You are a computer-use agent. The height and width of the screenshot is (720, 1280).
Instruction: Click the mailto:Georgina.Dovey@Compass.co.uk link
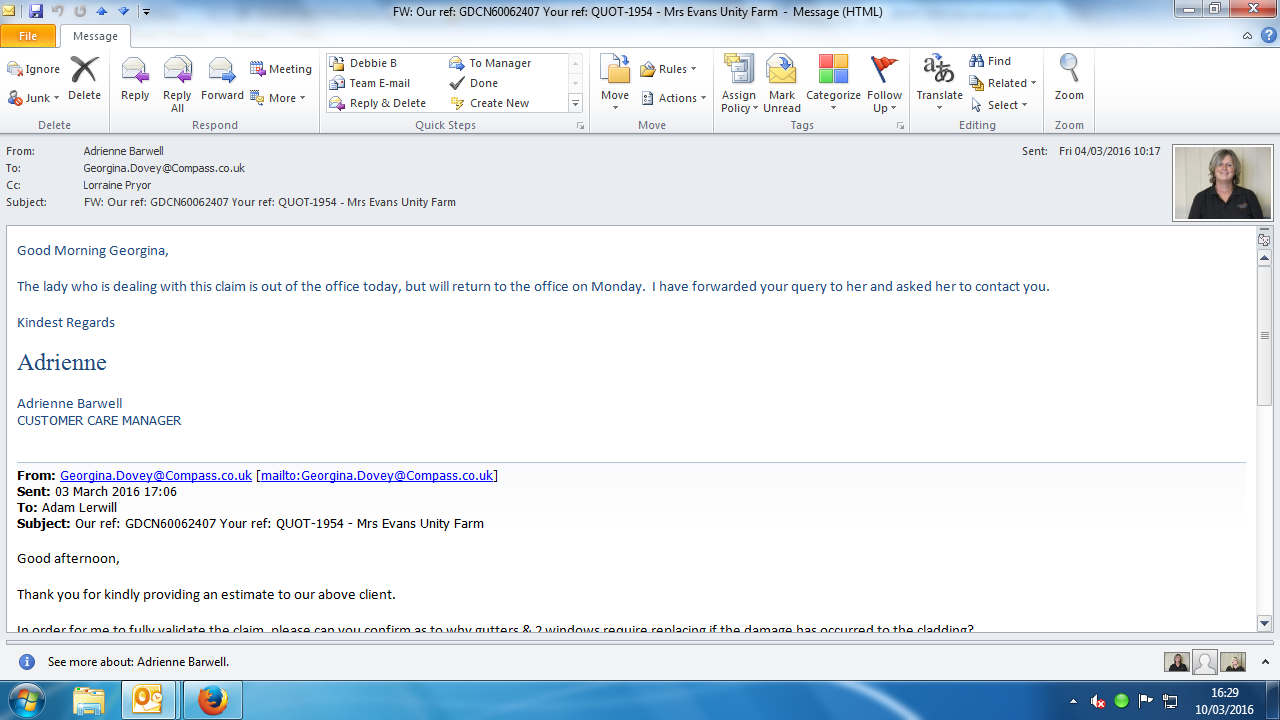[377, 476]
